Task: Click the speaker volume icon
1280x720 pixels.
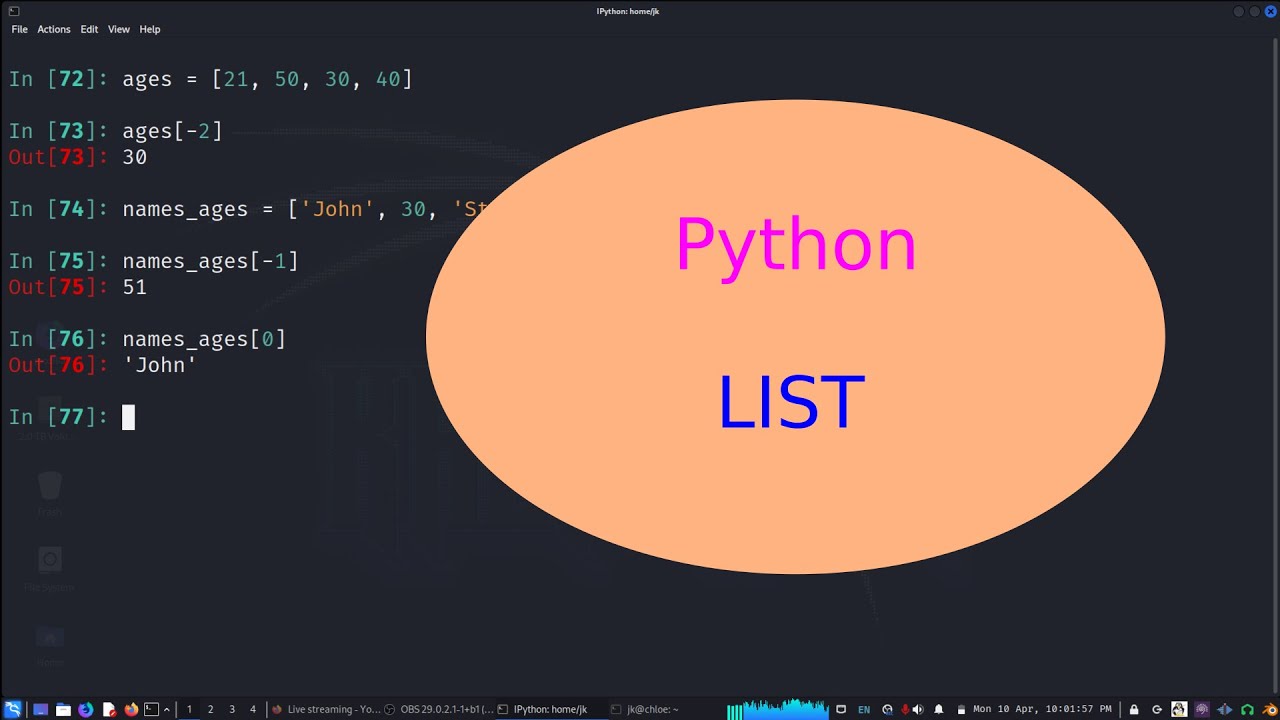Action: pyautogui.click(x=918, y=709)
